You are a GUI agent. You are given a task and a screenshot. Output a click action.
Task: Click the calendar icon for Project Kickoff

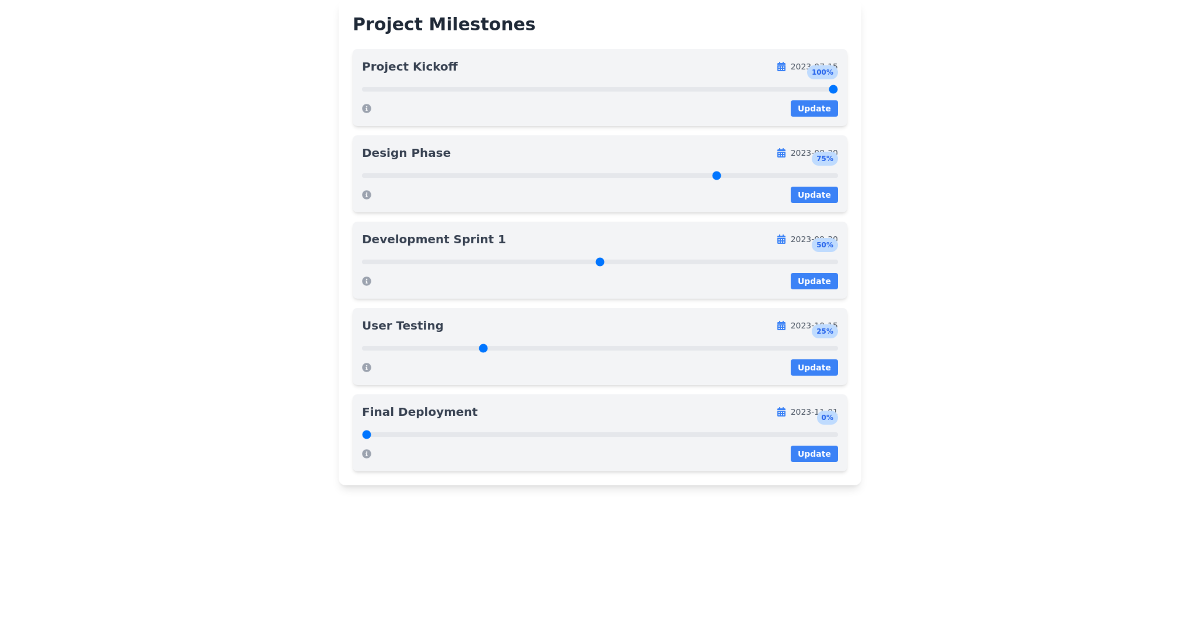781,66
